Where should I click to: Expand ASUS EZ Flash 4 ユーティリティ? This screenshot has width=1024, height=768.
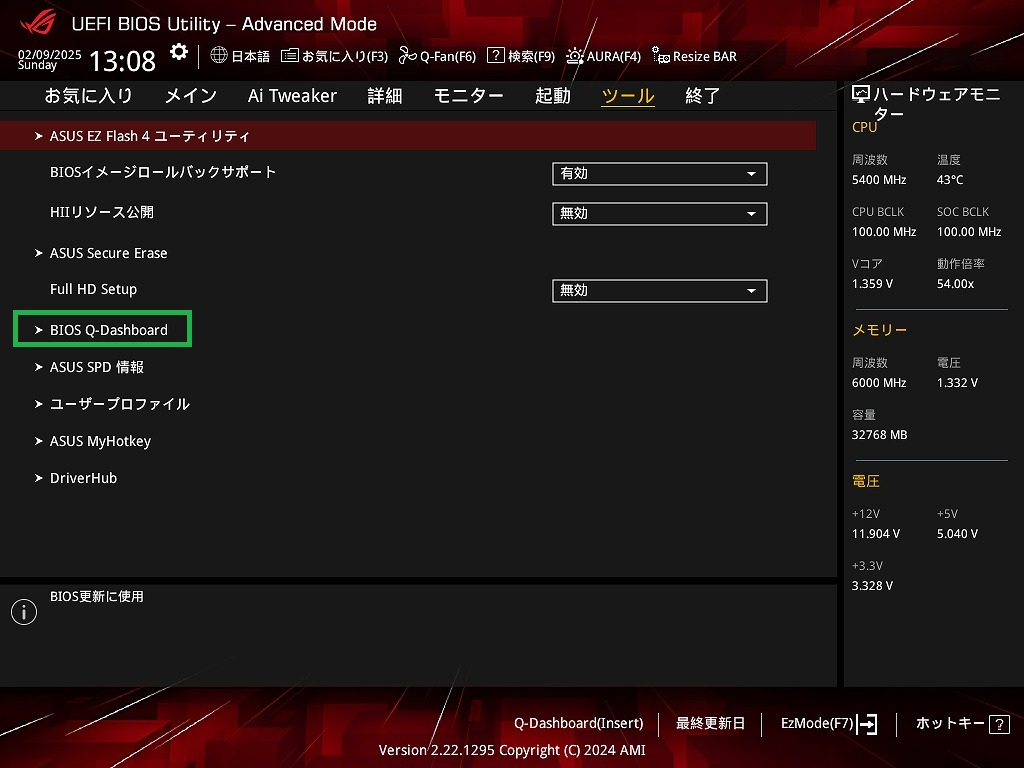tap(408, 136)
